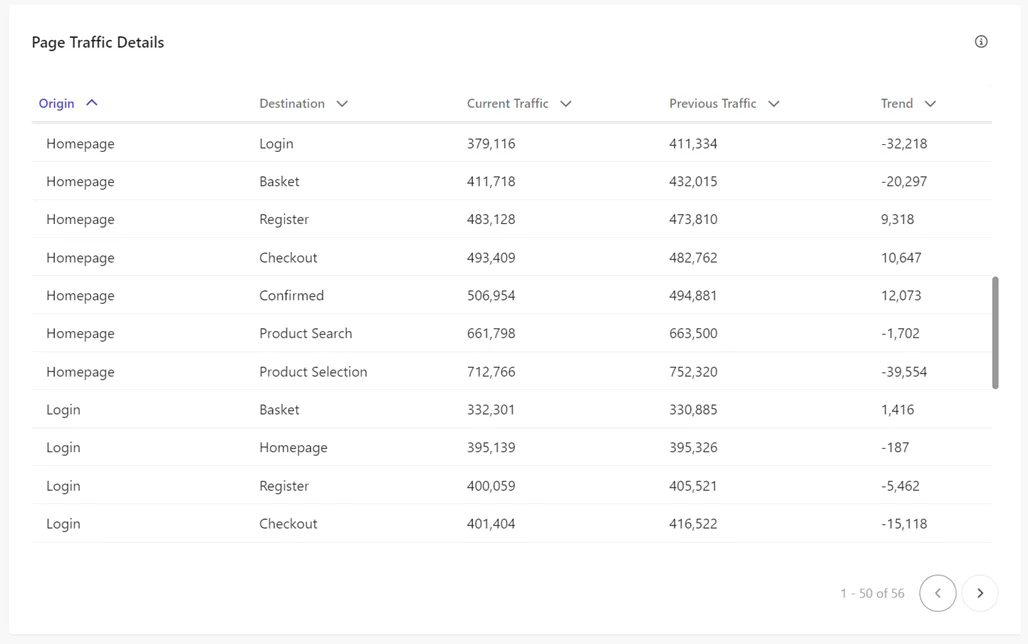The width and height of the screenshot is (1028, 644).
Task: Click trend value 9,318
Action: (898, 220)
